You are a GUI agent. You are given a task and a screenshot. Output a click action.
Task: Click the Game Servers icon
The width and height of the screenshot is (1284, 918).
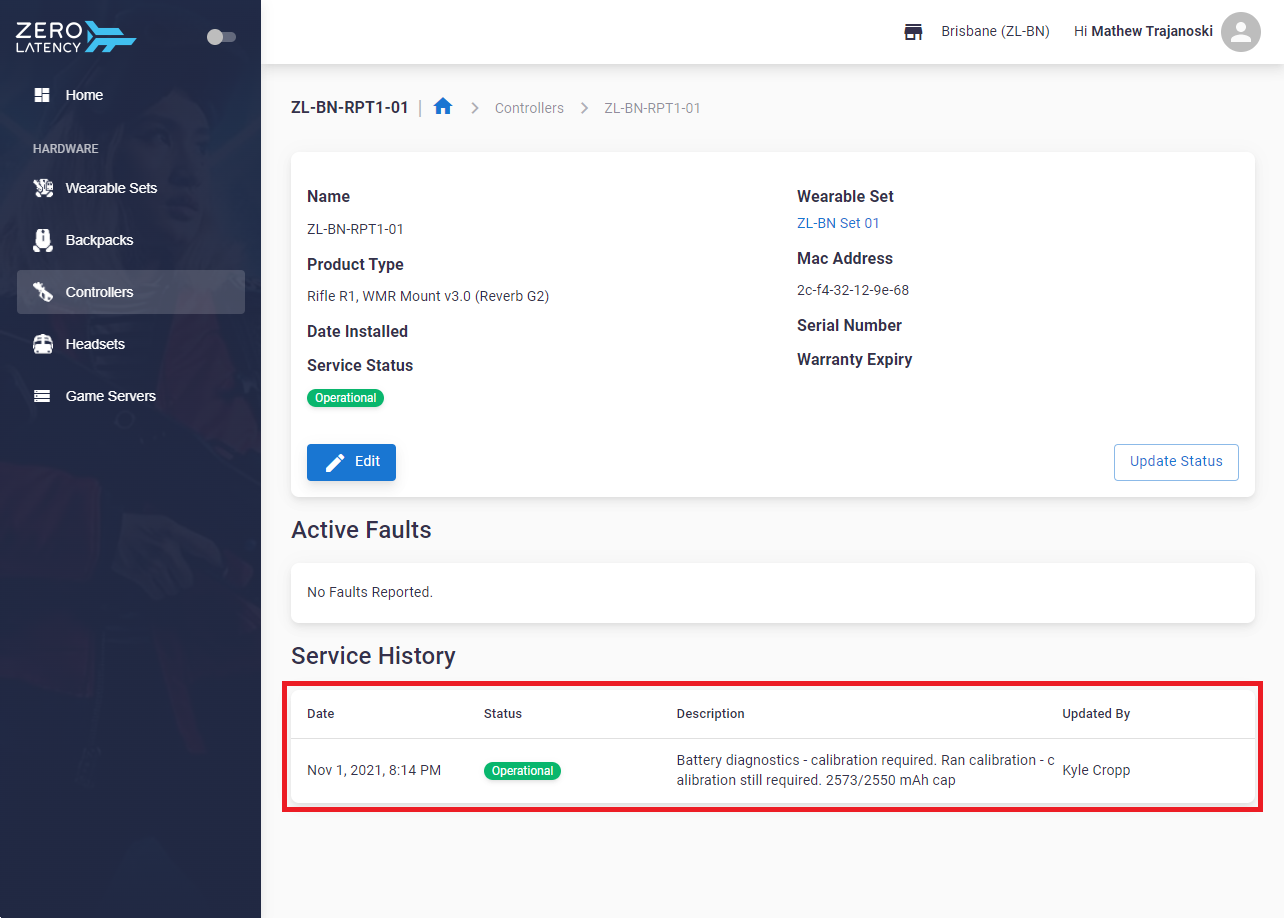tap(42, 396)
